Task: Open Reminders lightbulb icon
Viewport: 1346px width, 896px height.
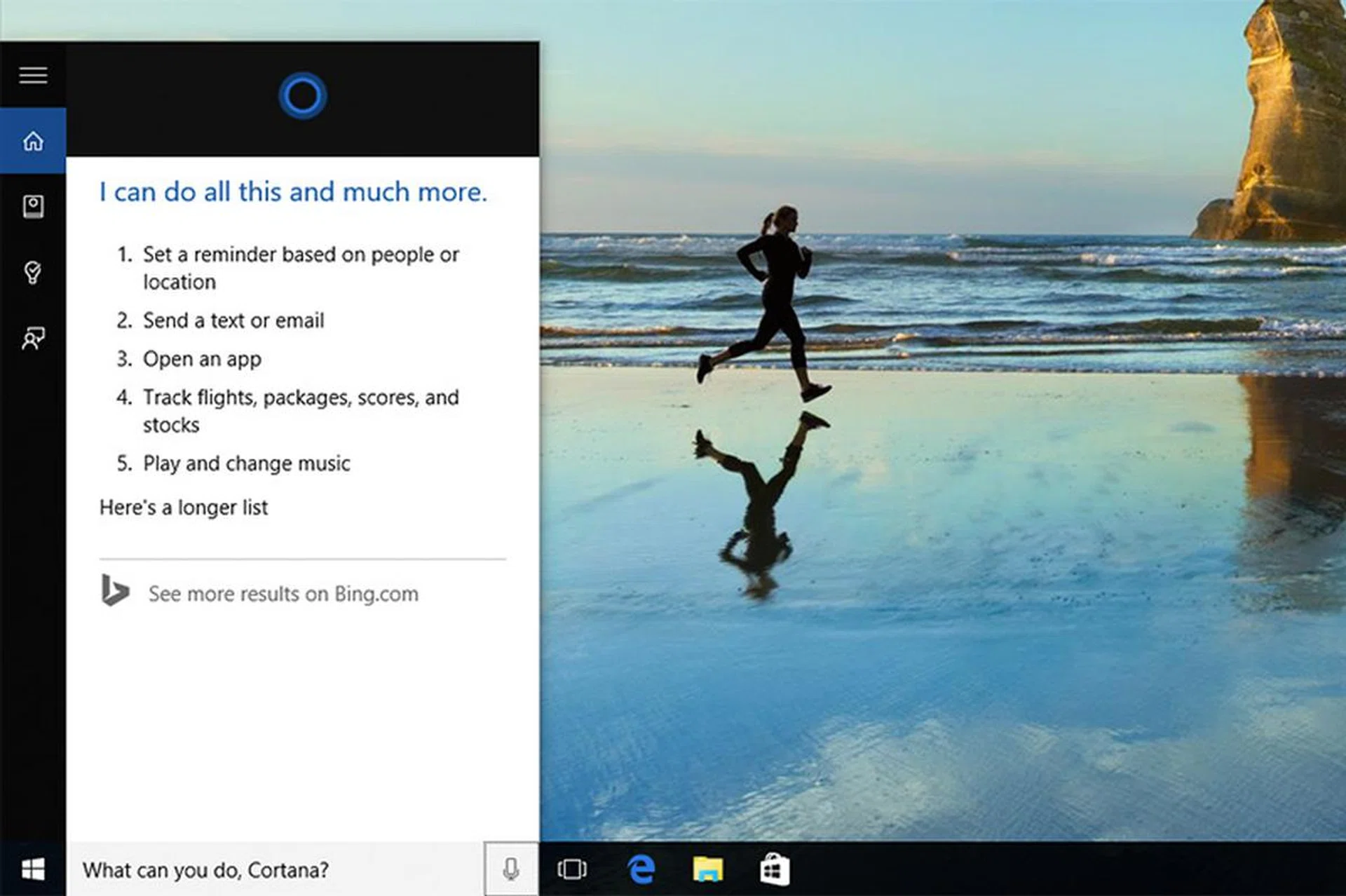Action: pos(33,272)
